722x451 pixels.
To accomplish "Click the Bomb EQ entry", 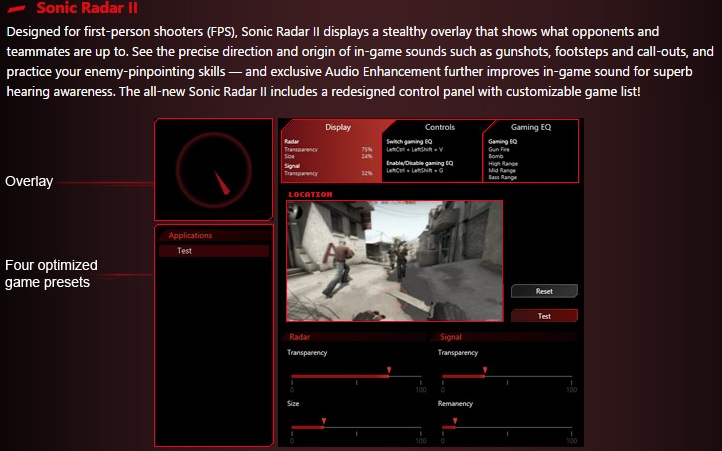I will pos(495,156).
